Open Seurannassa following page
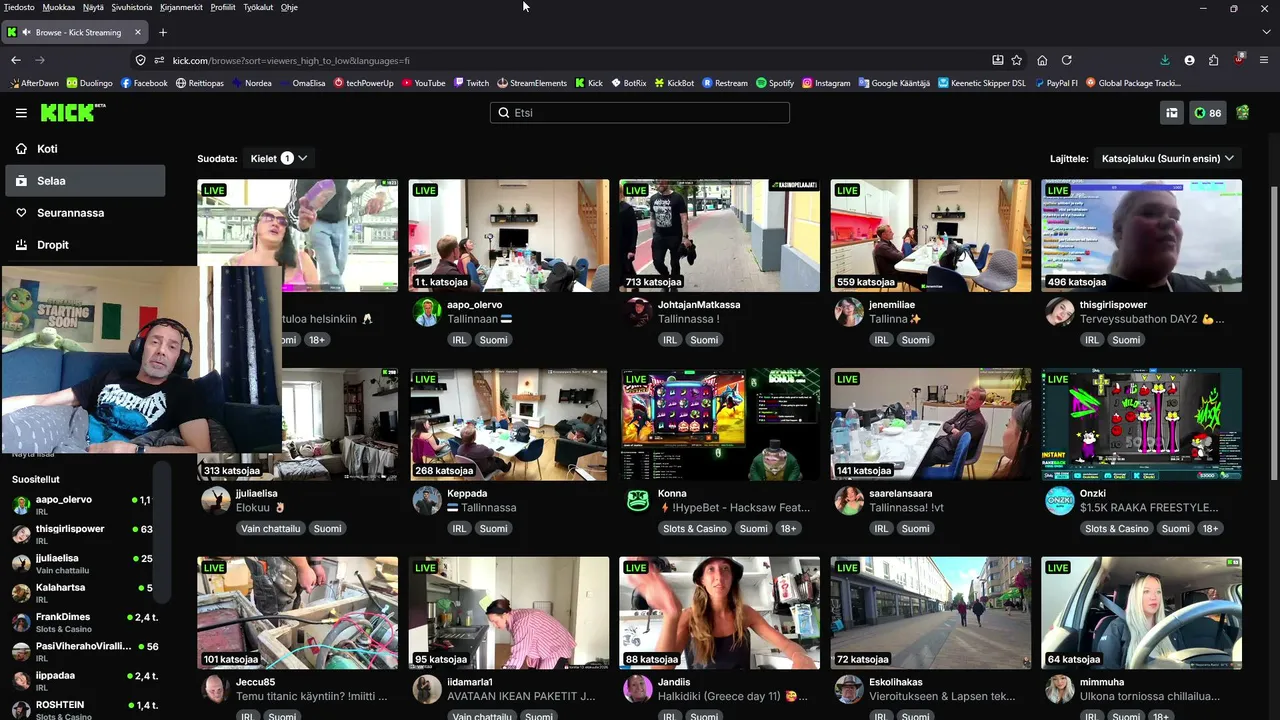Screen dimensions: 1280x720 tap(85, 213)
